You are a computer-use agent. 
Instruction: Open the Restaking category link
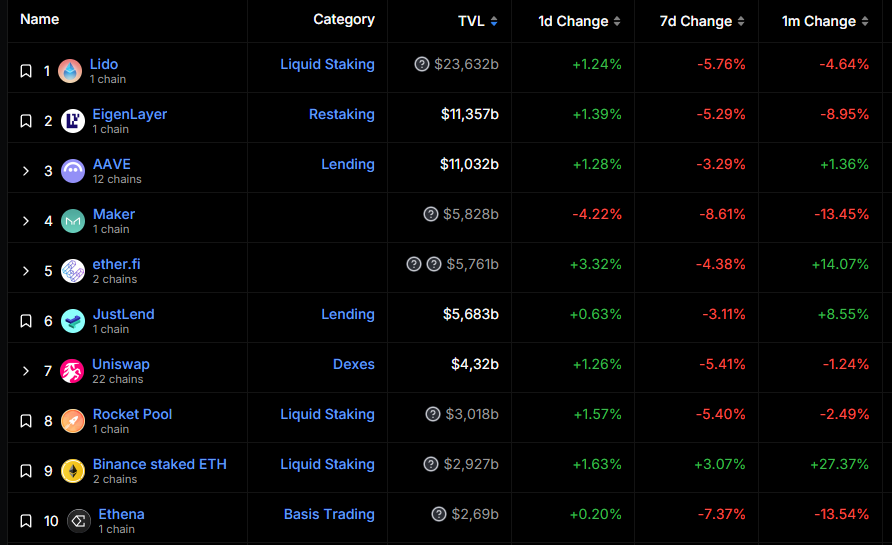341,114
